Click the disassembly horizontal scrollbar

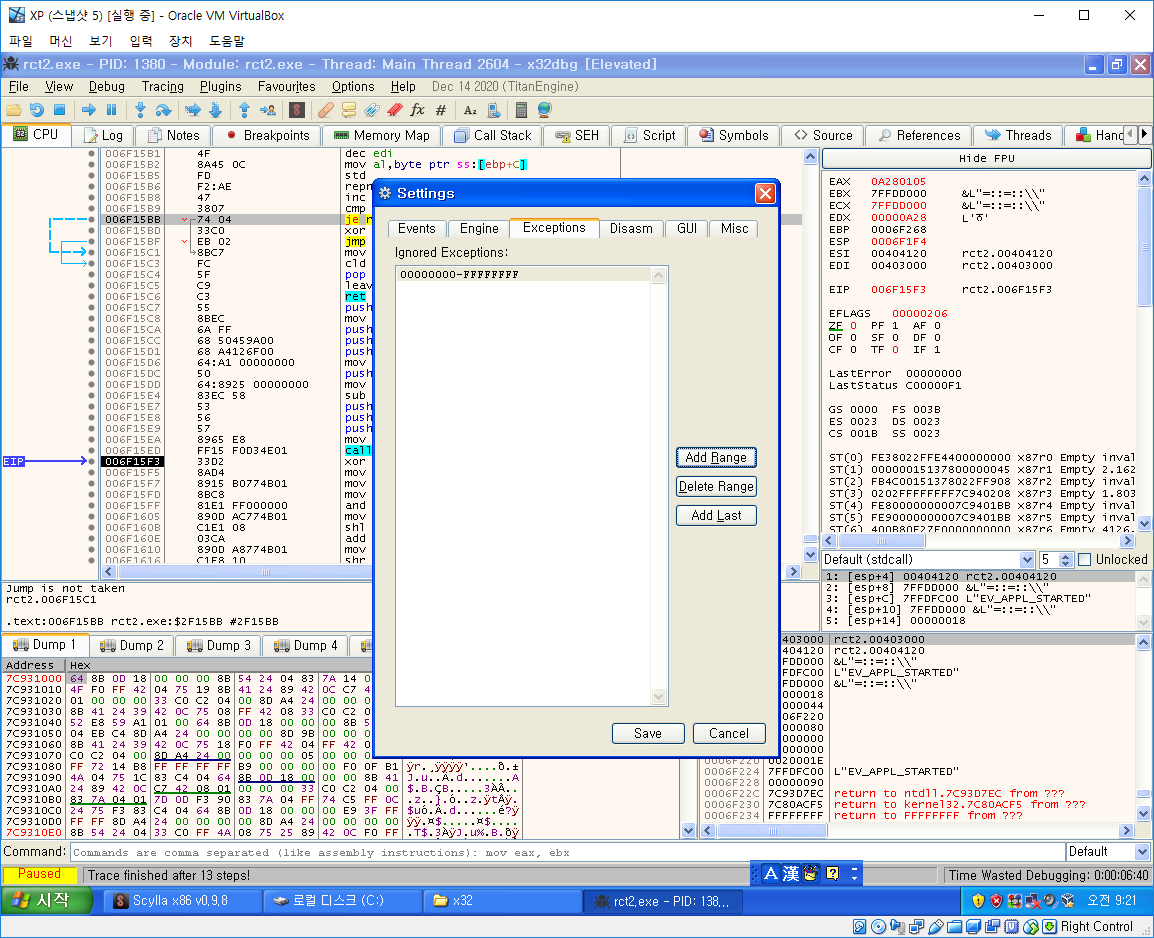click(451, 572)
